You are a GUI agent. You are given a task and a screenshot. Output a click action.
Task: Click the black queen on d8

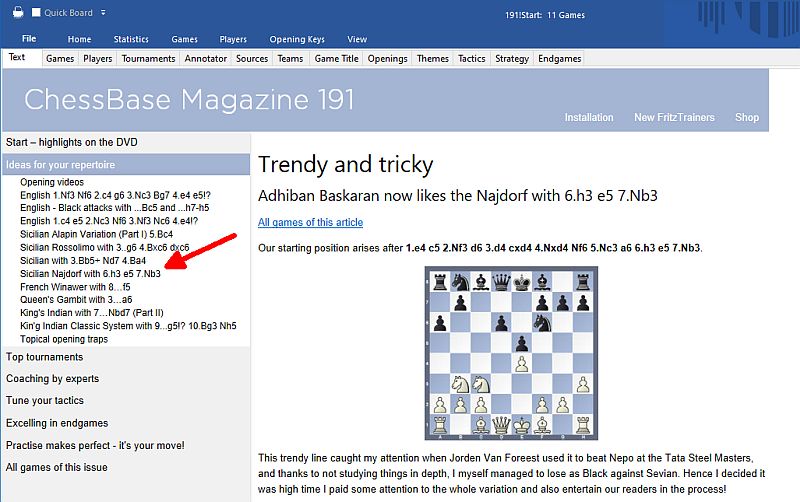click(x=501, y=282)
